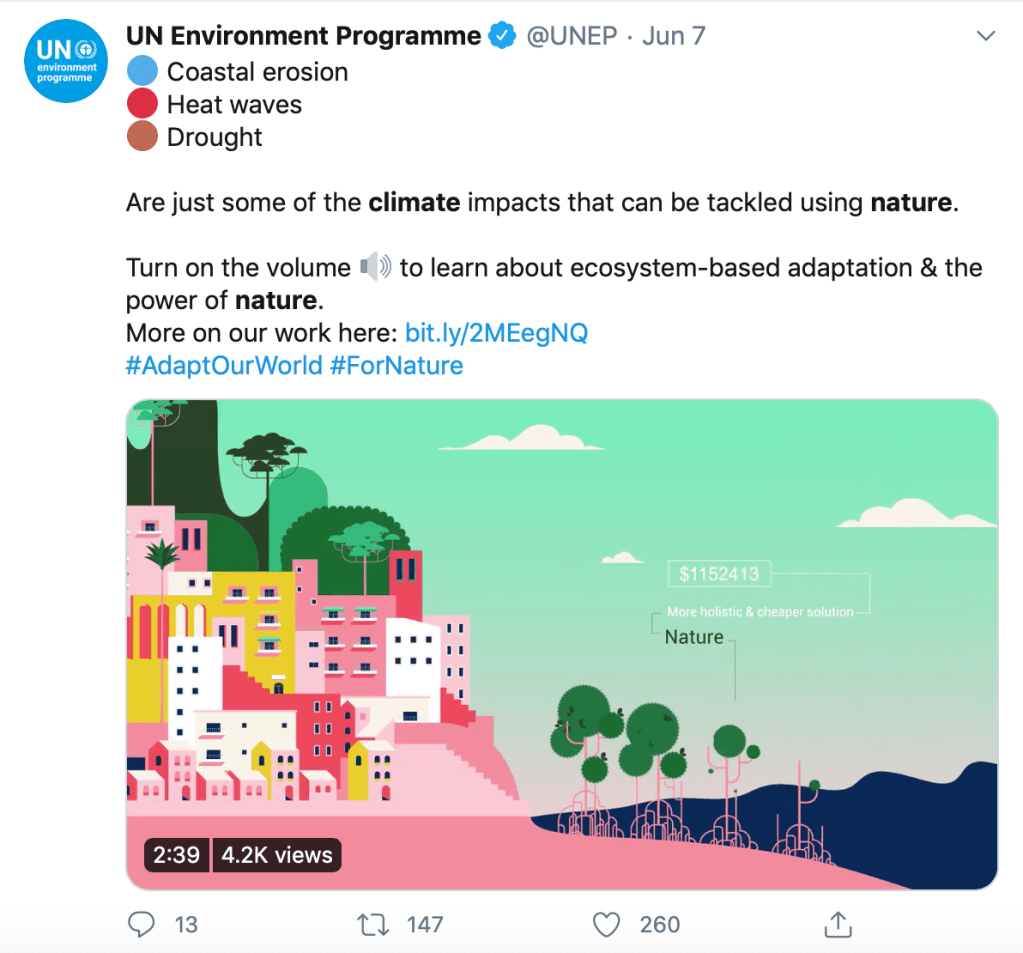Open the #ForNature hashtag
1023x953 pixels.
[x=397, y=366]
